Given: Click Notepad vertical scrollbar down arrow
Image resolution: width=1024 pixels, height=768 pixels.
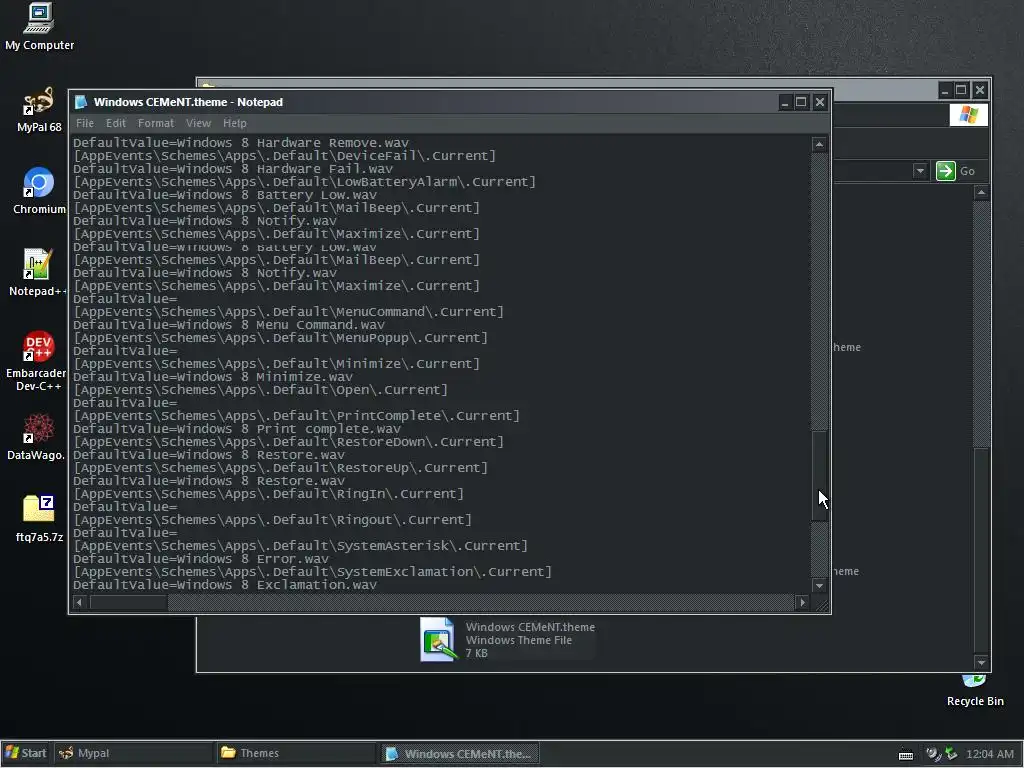Looking at the screenshot, I should [x=819, y=585].
